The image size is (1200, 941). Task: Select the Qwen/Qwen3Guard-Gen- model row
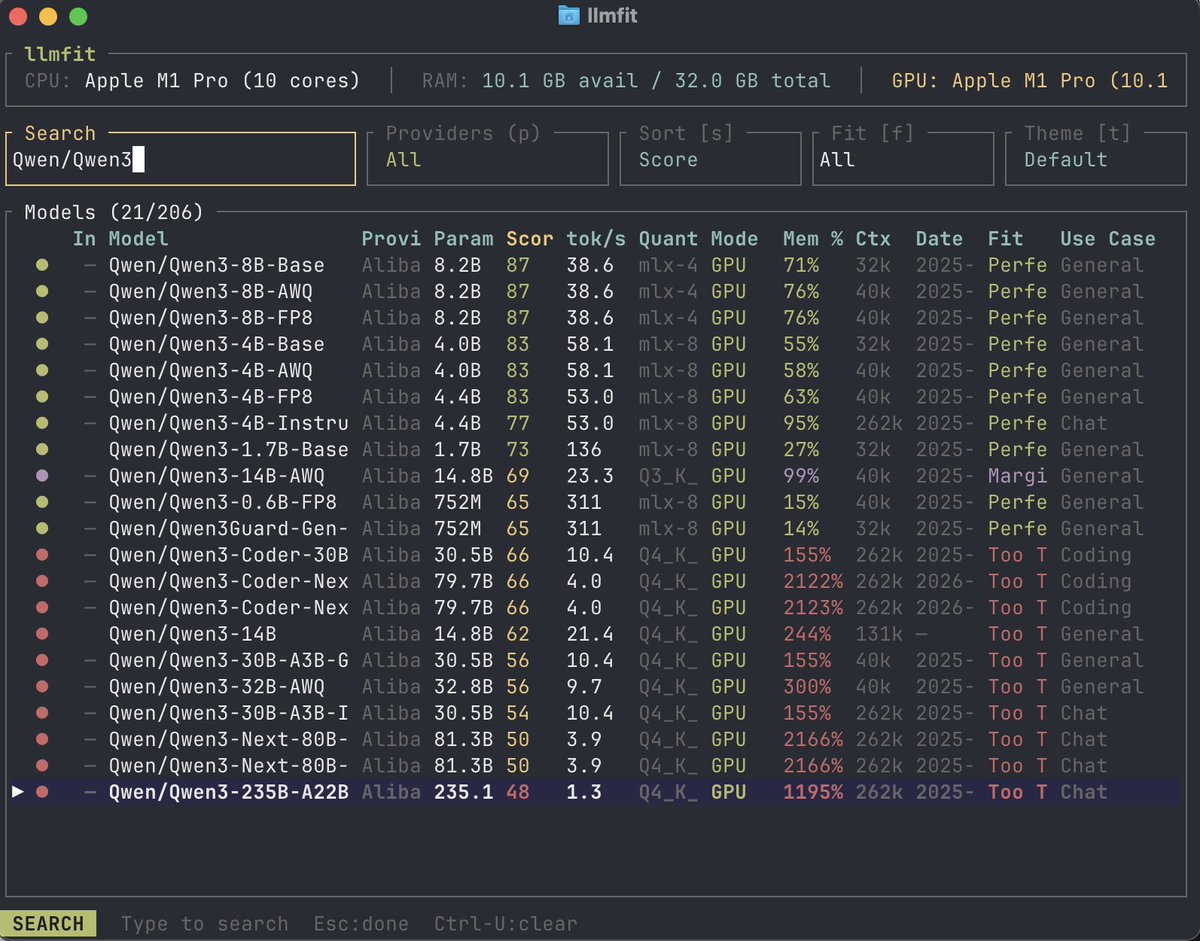coord(594,529)
